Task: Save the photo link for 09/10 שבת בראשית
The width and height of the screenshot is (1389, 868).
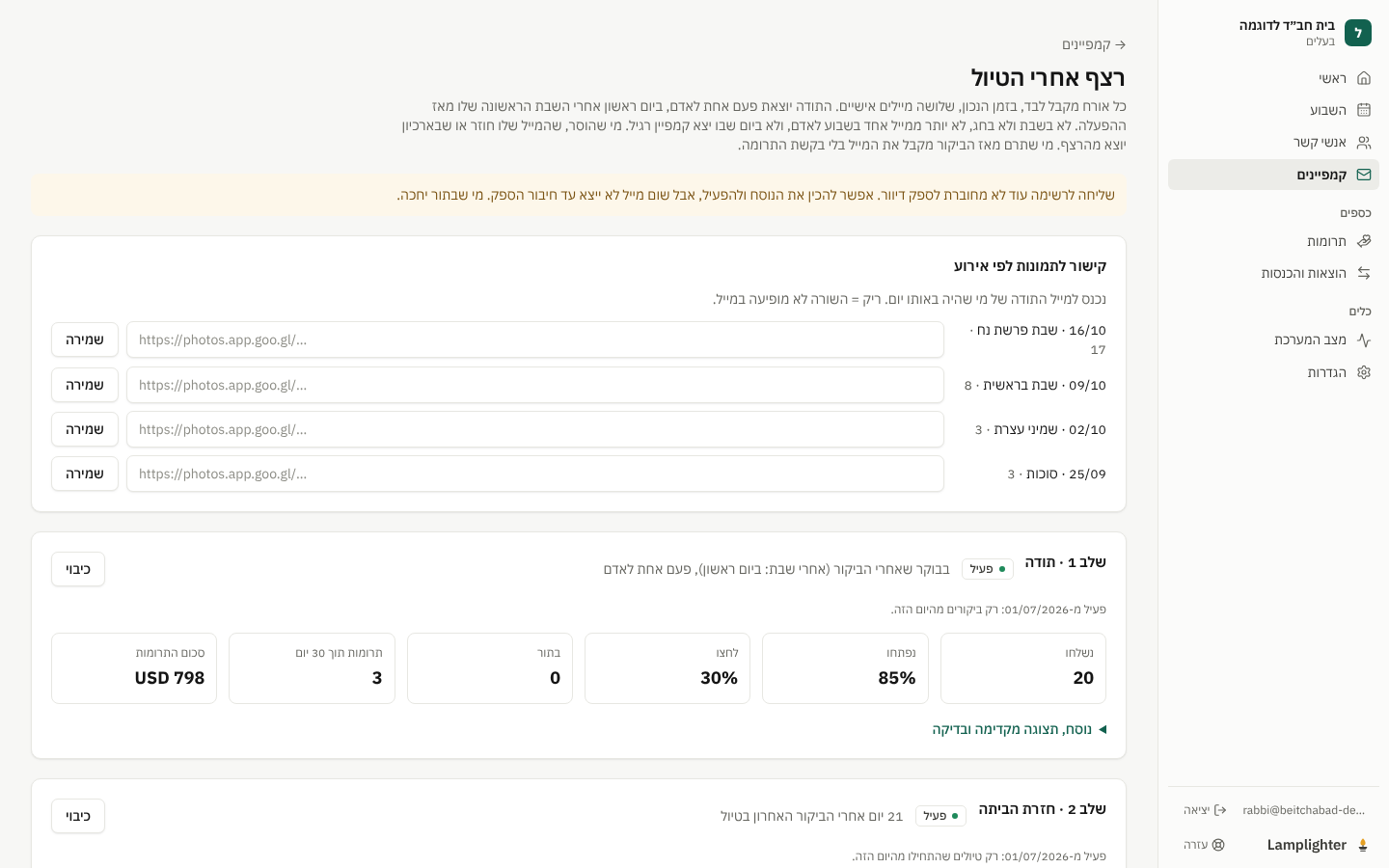Action: (x=85, y=385)
